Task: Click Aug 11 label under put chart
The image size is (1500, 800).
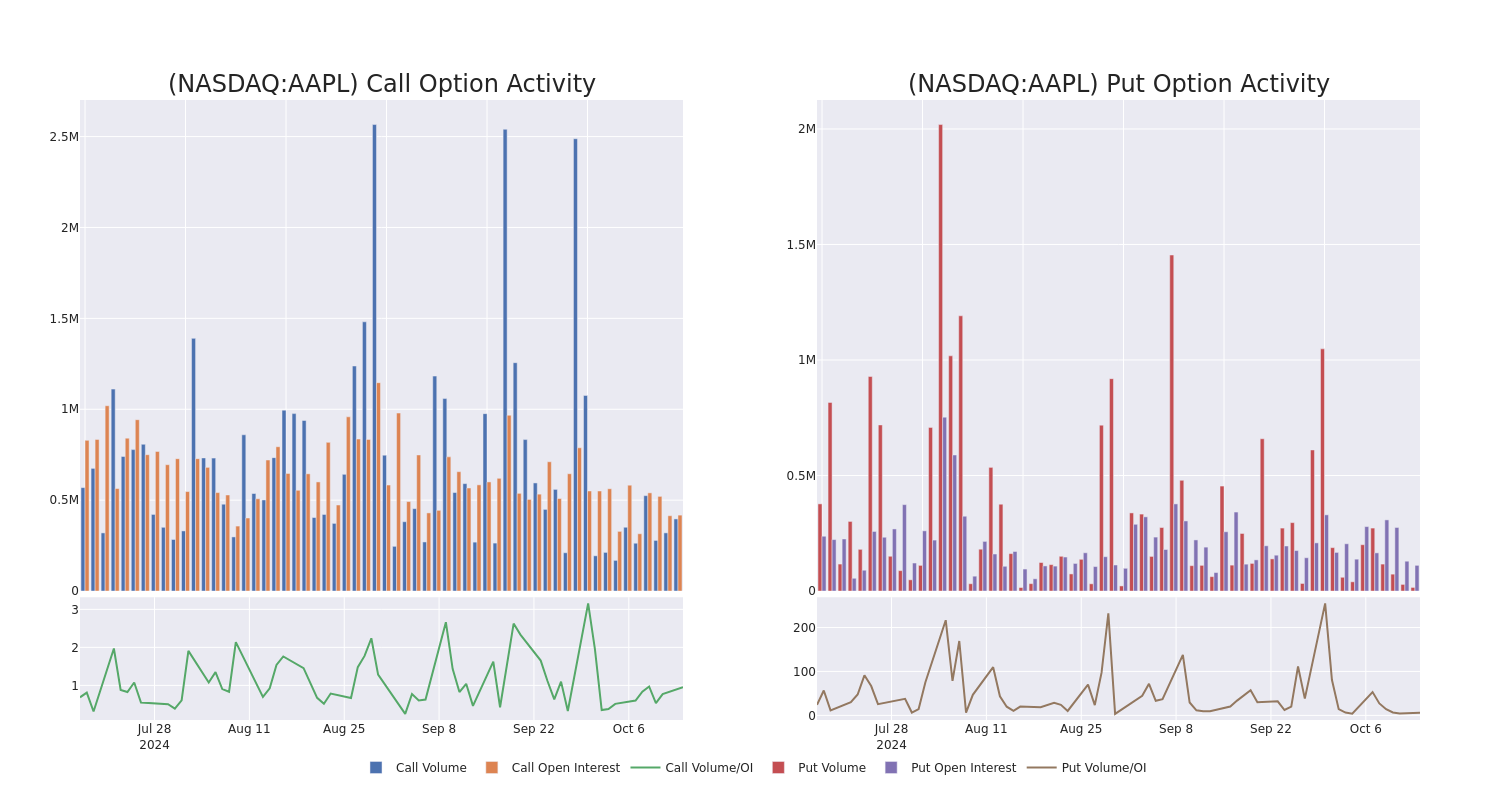Action: click(x=986, y=729)
